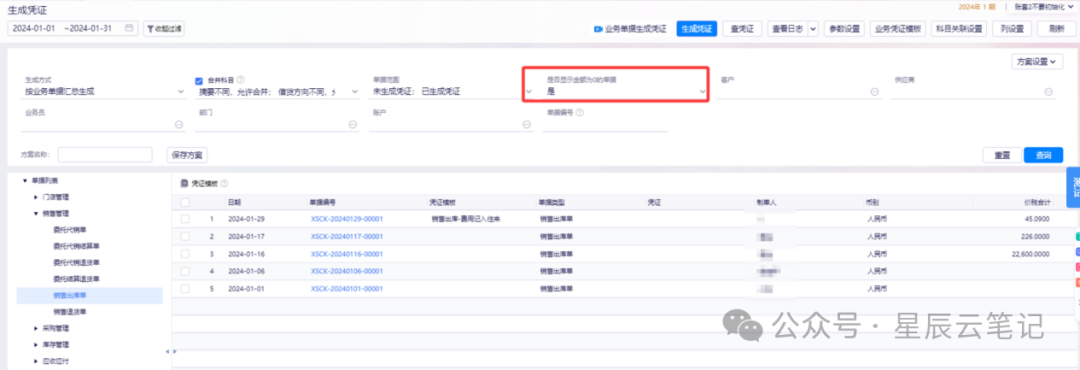
Task: Open the 业务单据生成凭证 video guide
Action: 630,29
